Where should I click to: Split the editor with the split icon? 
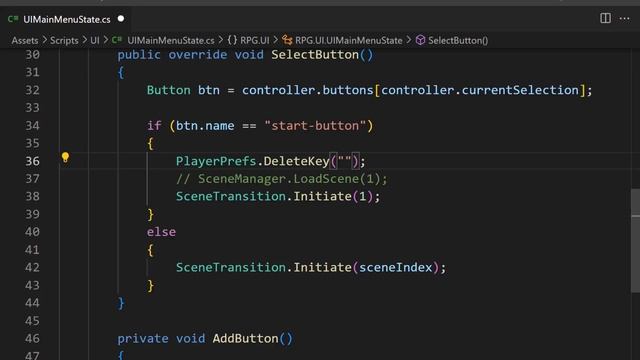pos(605,18)
